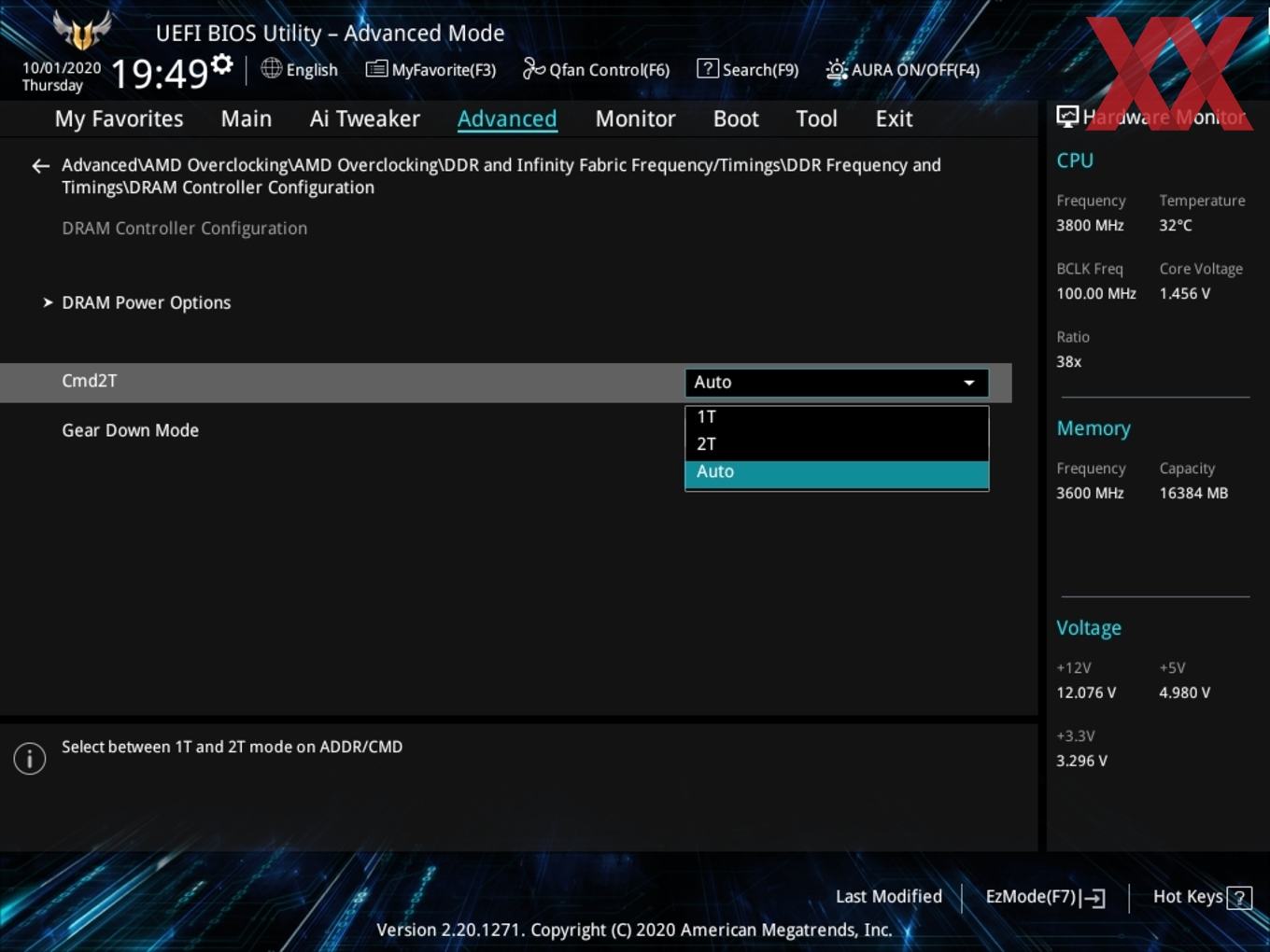The image size is (1270, 952).
Task: Go to the Monitor tab
Action: (635, 119)
